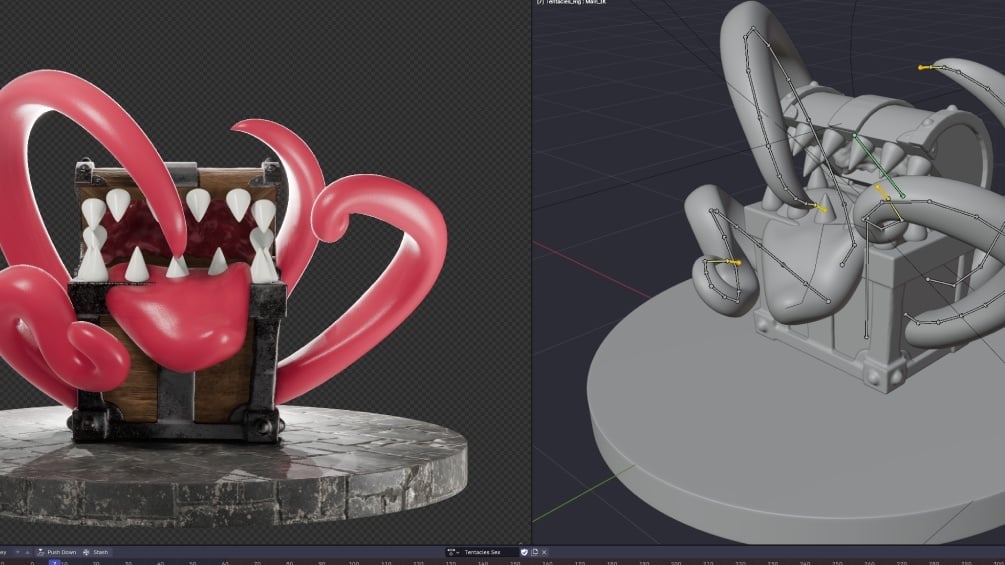Select the yellow bone on the left tentacle
Image resolution: width=1005 pixels, height=565 pixels.
coord(722,261)
